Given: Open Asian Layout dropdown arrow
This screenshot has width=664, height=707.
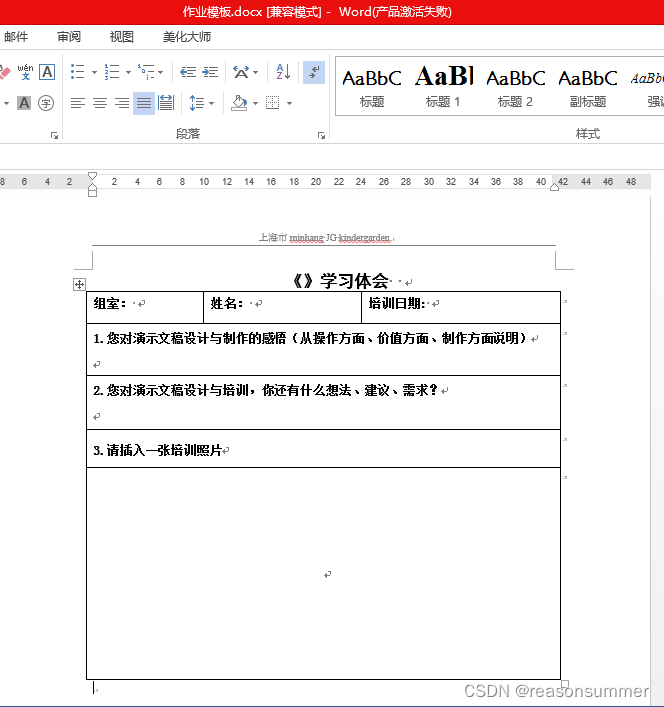Looking at the screenshot, I should tap(256, 72).
